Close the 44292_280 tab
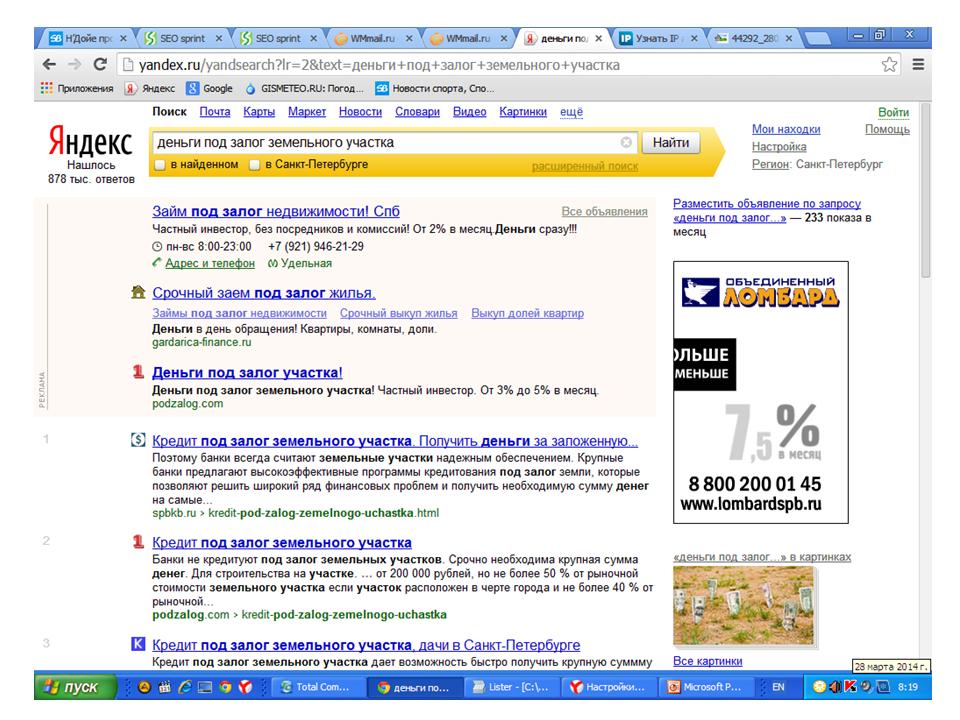The image size is (960, 720). (x=789, y=38)
